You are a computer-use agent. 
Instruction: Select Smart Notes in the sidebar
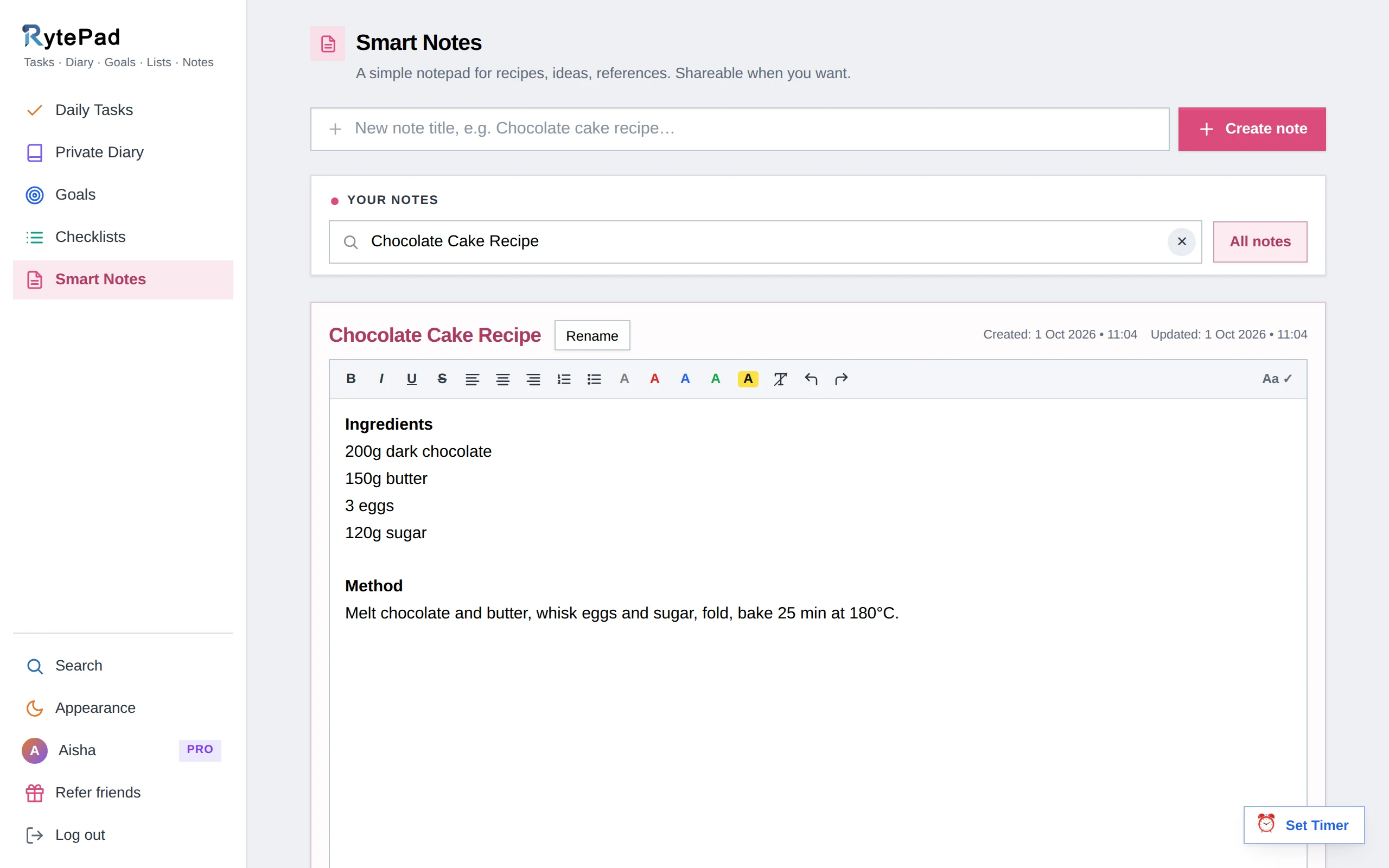point(123,279)
